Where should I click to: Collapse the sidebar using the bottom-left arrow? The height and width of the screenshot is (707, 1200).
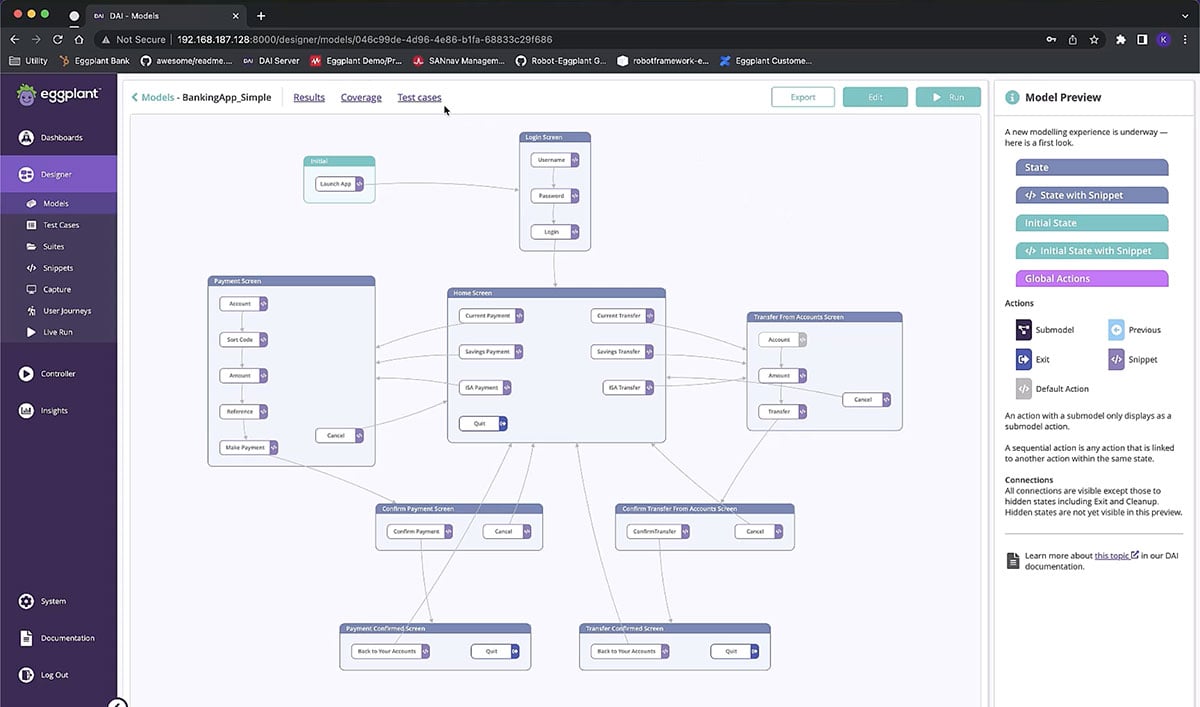pos(117,704)
